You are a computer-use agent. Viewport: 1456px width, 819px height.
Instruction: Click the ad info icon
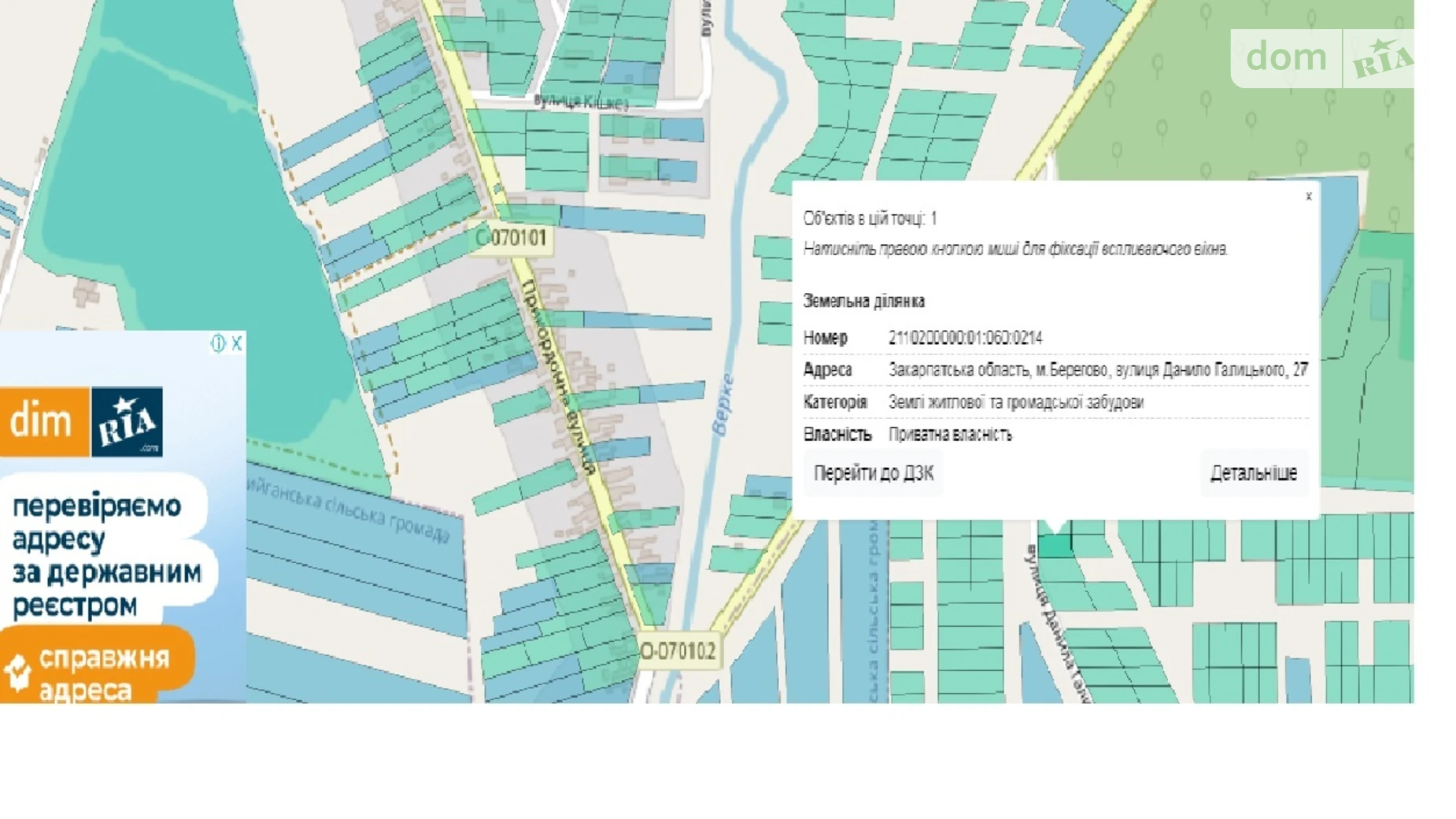tap(218, 343)
